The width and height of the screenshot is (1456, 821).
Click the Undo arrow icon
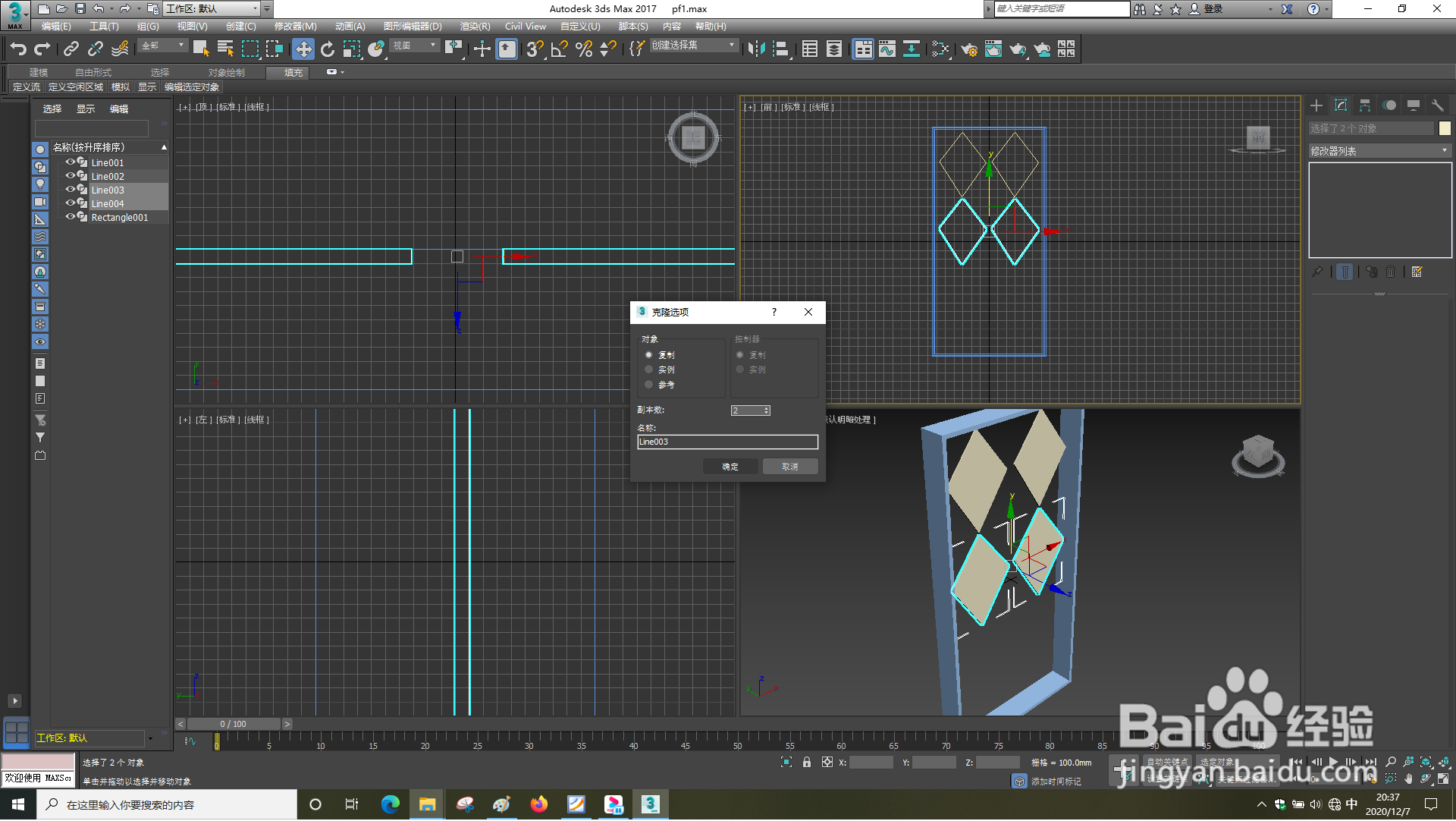click(x=18, y=49)
